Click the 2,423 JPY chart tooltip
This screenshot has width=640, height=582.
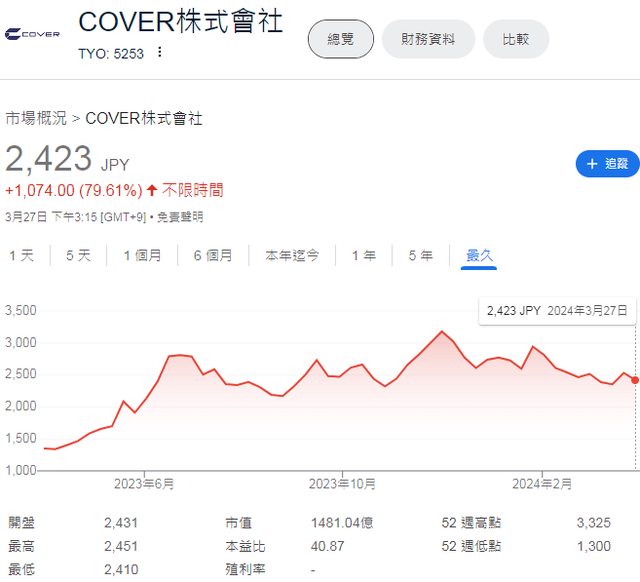click(x=557, y=311)
